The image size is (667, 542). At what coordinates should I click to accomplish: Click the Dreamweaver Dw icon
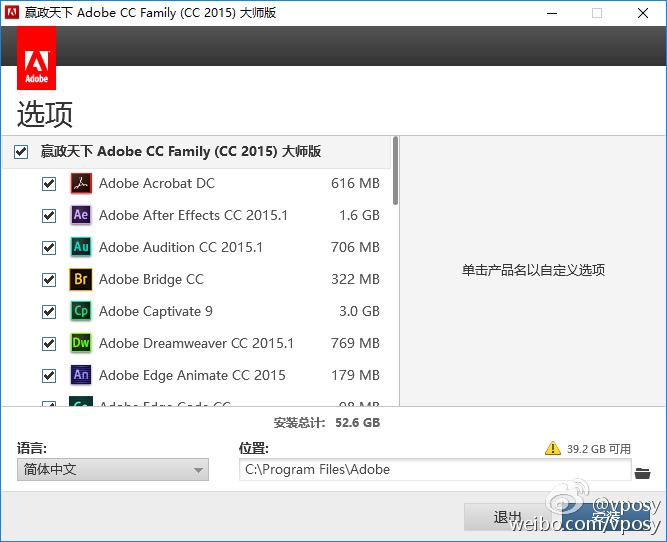click(x=81, y=343)
